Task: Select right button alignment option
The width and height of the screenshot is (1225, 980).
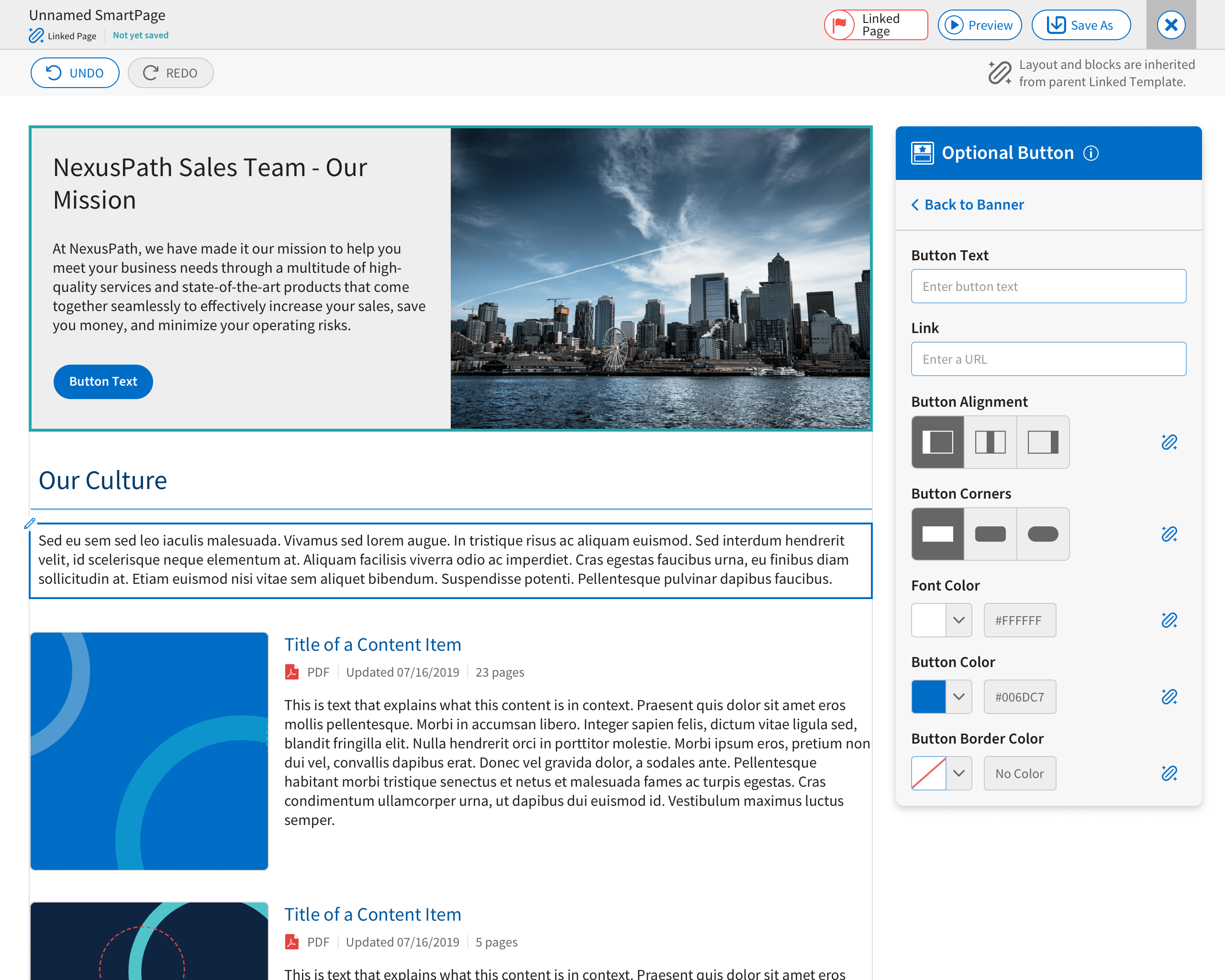Action: click(1043, 442)
